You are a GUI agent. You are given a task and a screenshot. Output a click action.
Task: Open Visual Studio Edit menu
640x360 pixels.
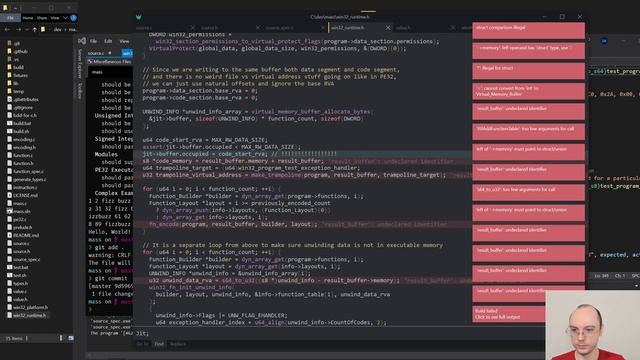[108, 41]
